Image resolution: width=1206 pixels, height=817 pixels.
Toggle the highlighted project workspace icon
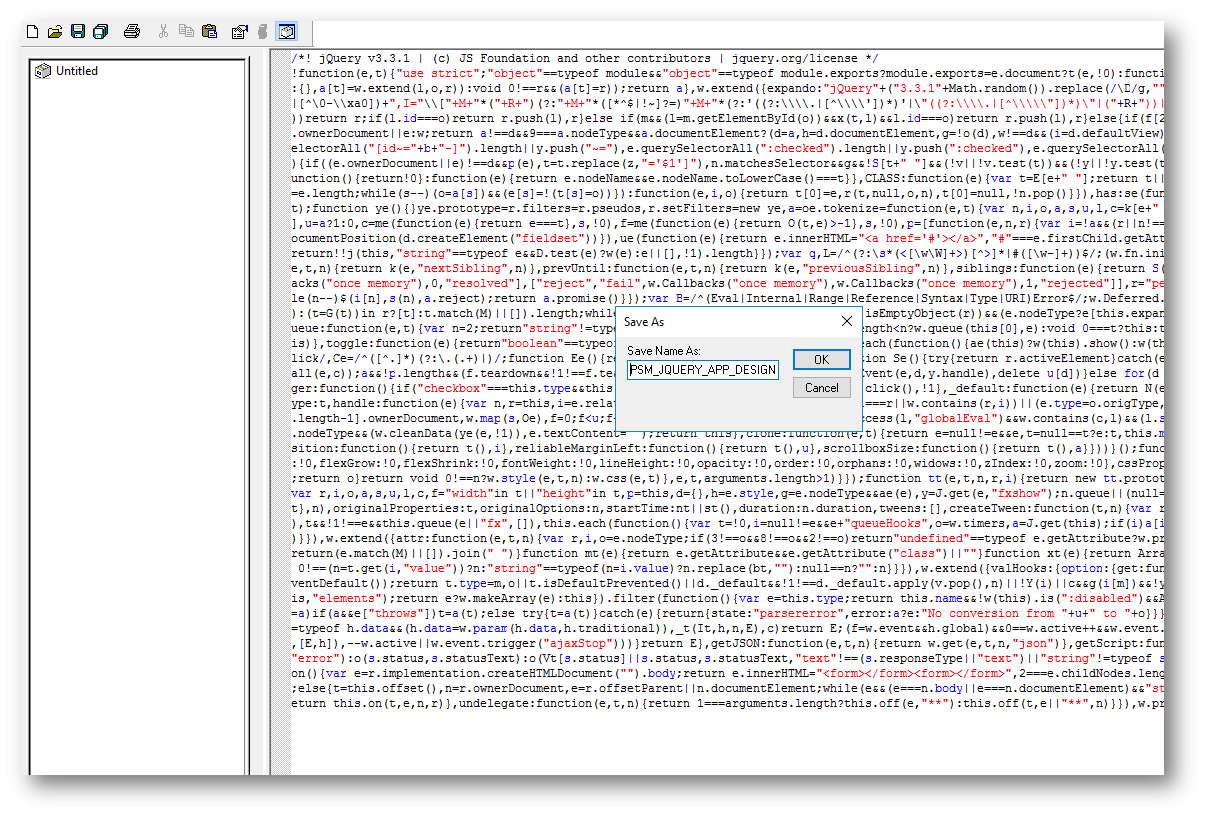[x=286, y=32]
